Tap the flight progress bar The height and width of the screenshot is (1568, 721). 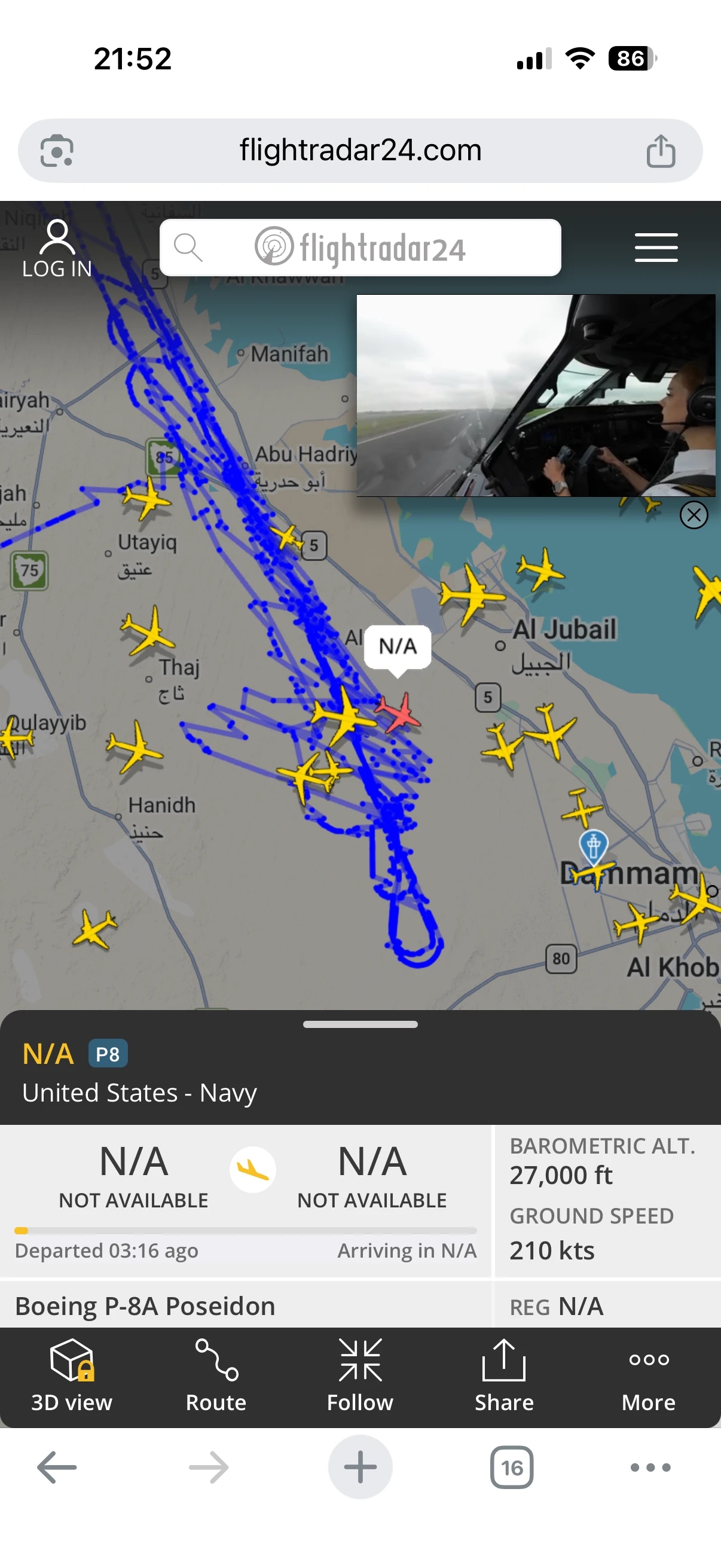point(245,1231)
